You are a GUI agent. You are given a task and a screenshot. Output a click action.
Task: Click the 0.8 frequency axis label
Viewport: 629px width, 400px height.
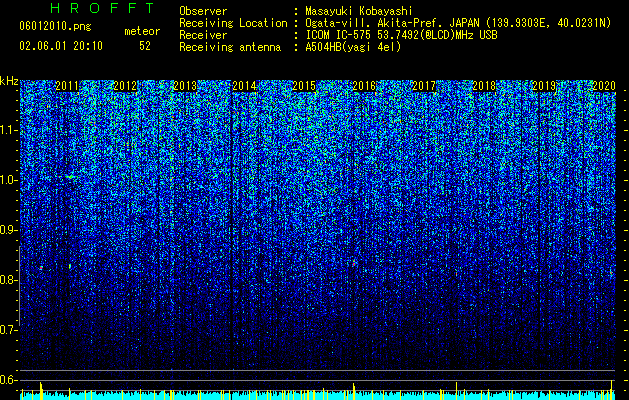8,280
